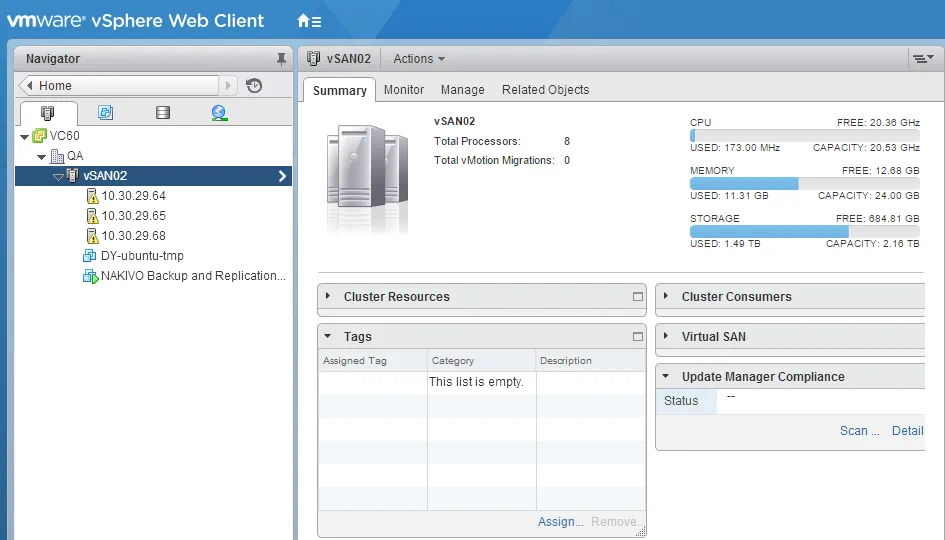Select host 10.30.29.65 in tree
The width and height of the screenshot is (945, 540).
[133, 216]
